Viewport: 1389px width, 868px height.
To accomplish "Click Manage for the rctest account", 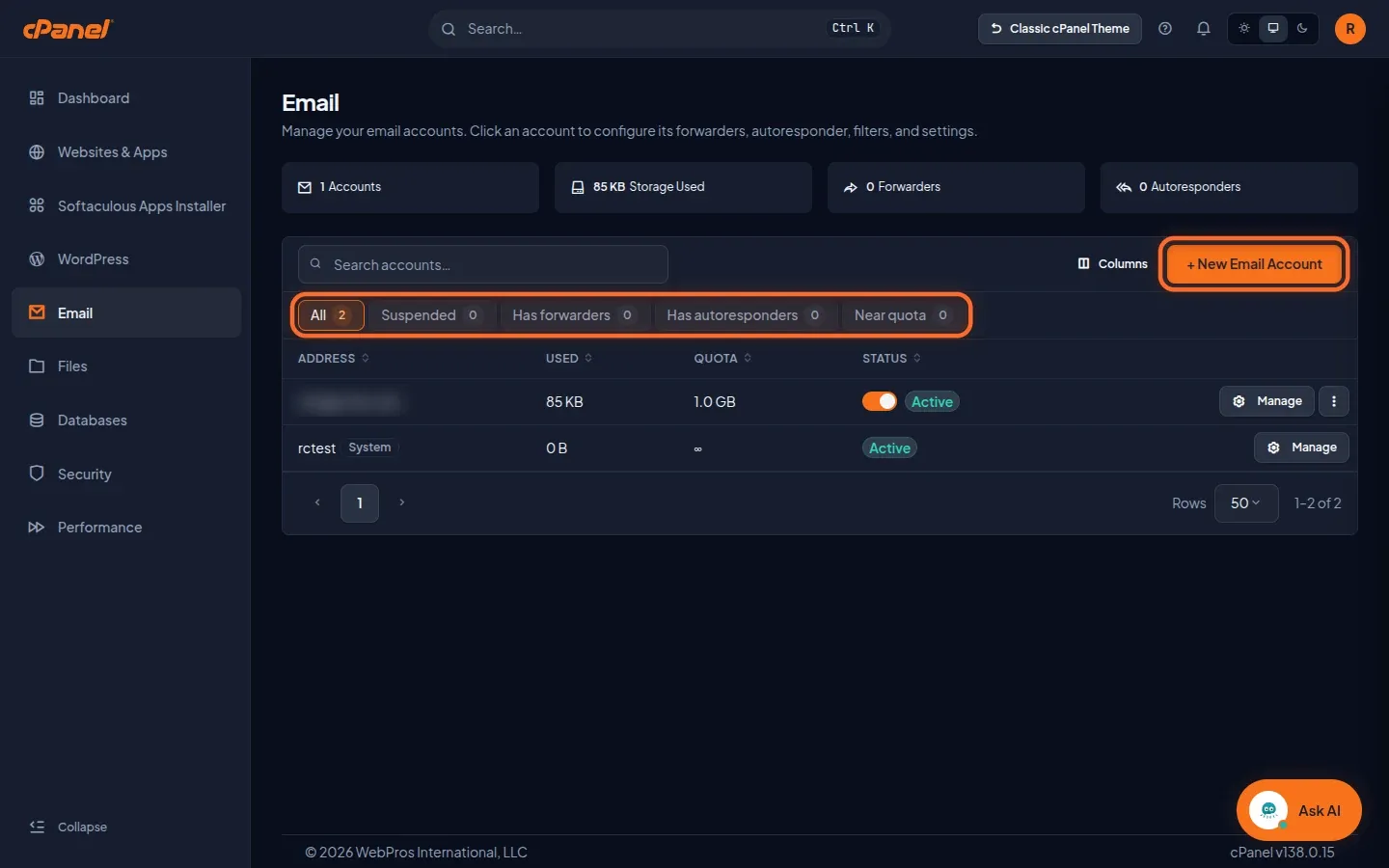I will (1301, 448).
